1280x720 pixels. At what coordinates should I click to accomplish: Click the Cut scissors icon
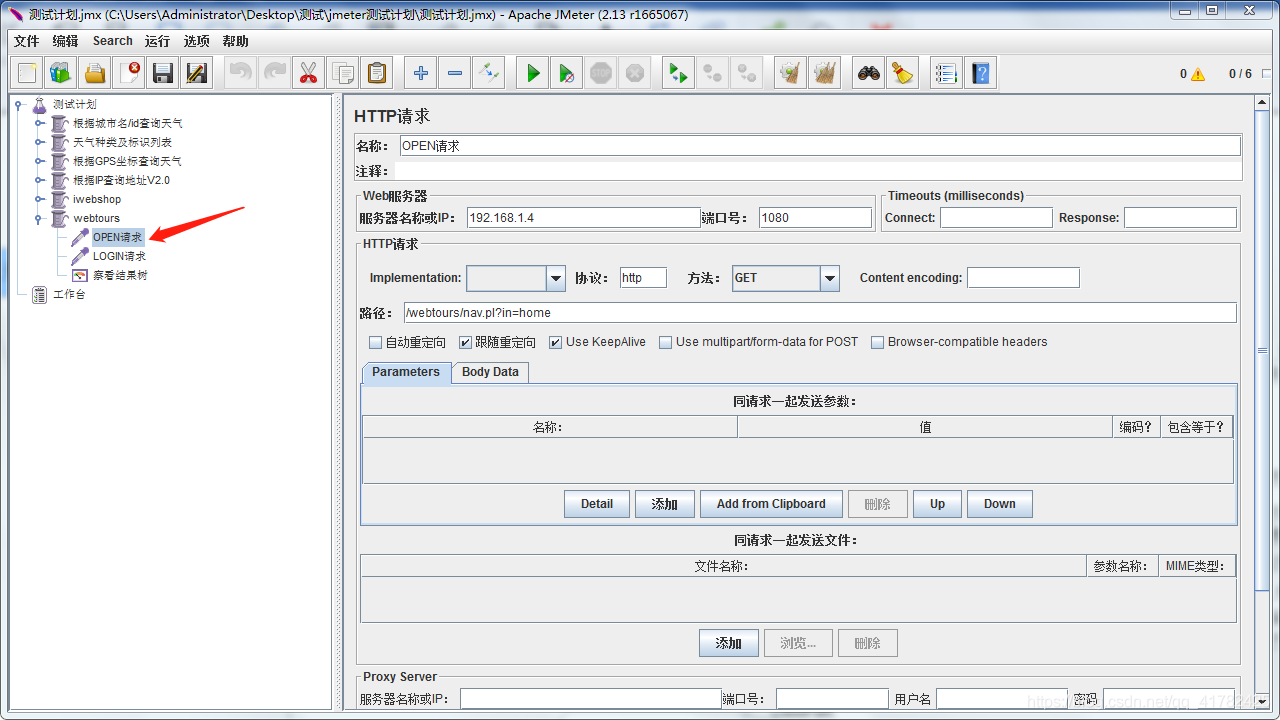point(309,73)
